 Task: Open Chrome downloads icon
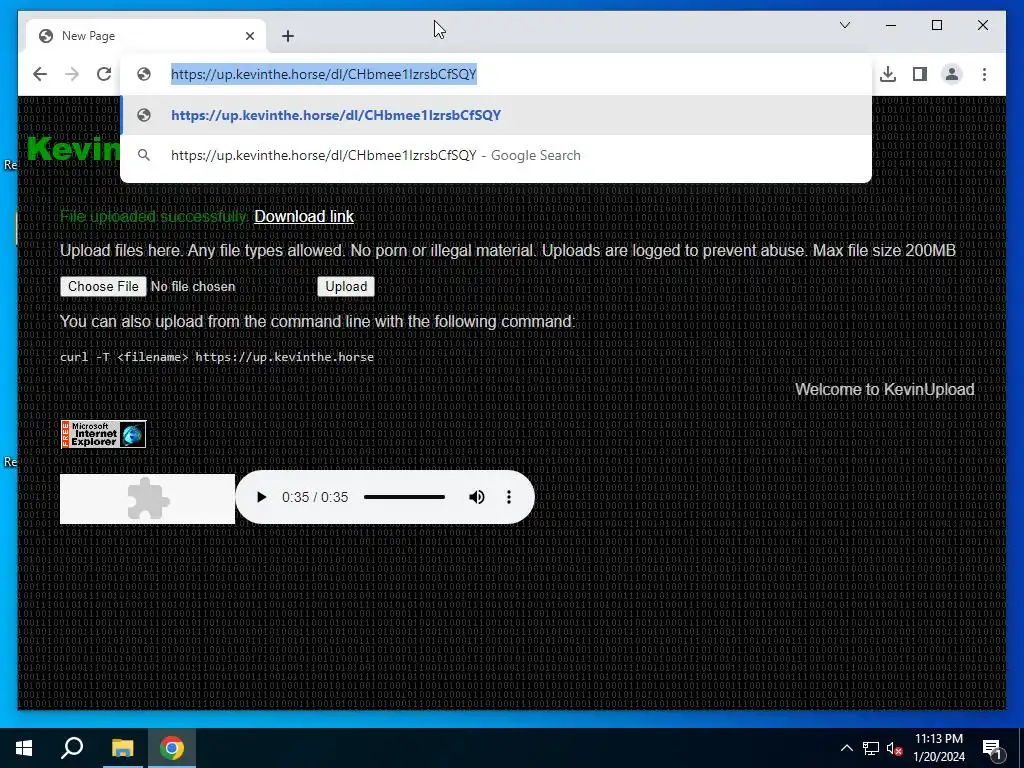(888, 74)
